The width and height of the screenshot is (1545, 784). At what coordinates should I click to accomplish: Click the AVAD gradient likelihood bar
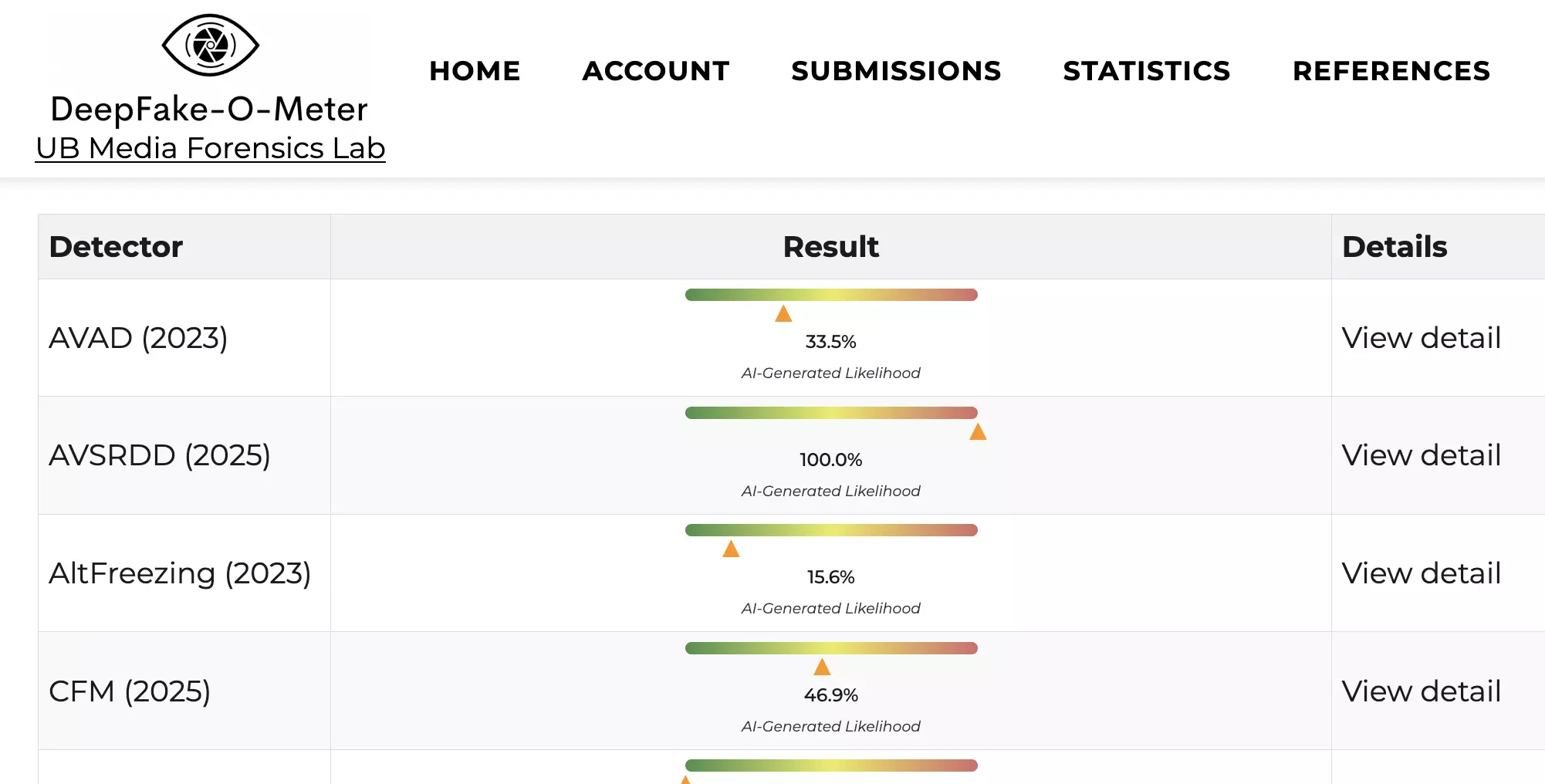[x=831, y=295]
